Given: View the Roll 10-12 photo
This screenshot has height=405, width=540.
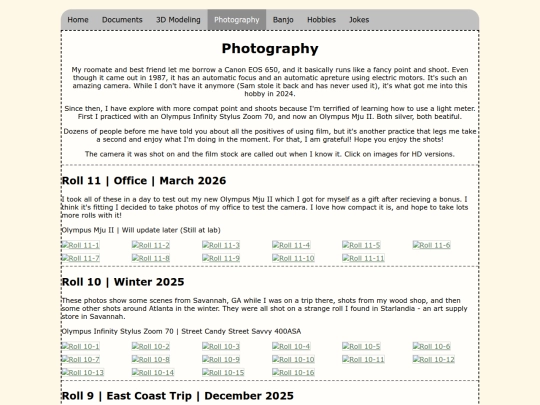Looking at the screenshot, I should click(x=434, y=360).
